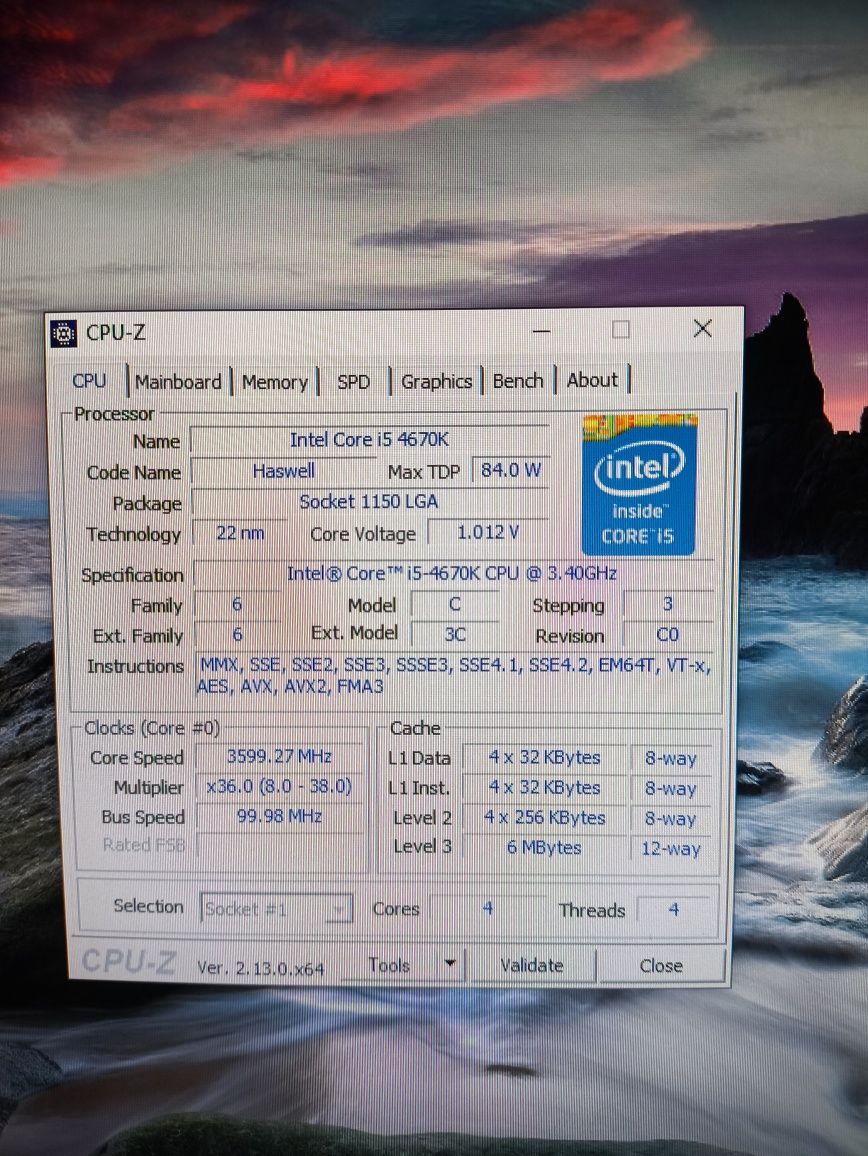Click the Intel Core i5 logo badge
Viewport: 868px width, 1156px height.
(x=639, y=484)
